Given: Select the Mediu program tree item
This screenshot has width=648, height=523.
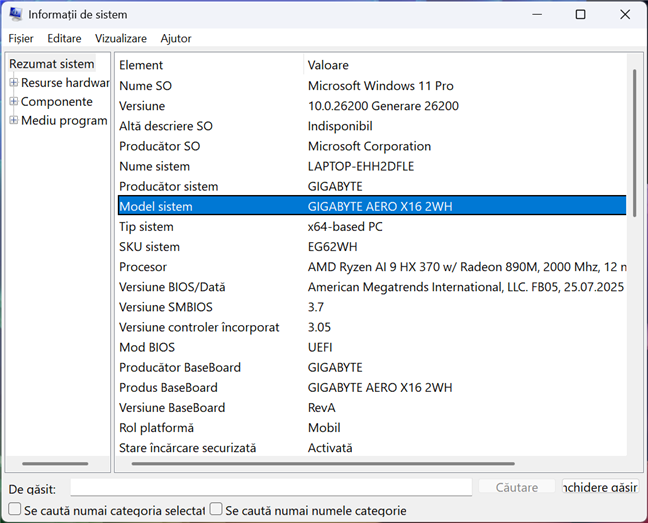Looking at the screenshot, I should point(64,121).
